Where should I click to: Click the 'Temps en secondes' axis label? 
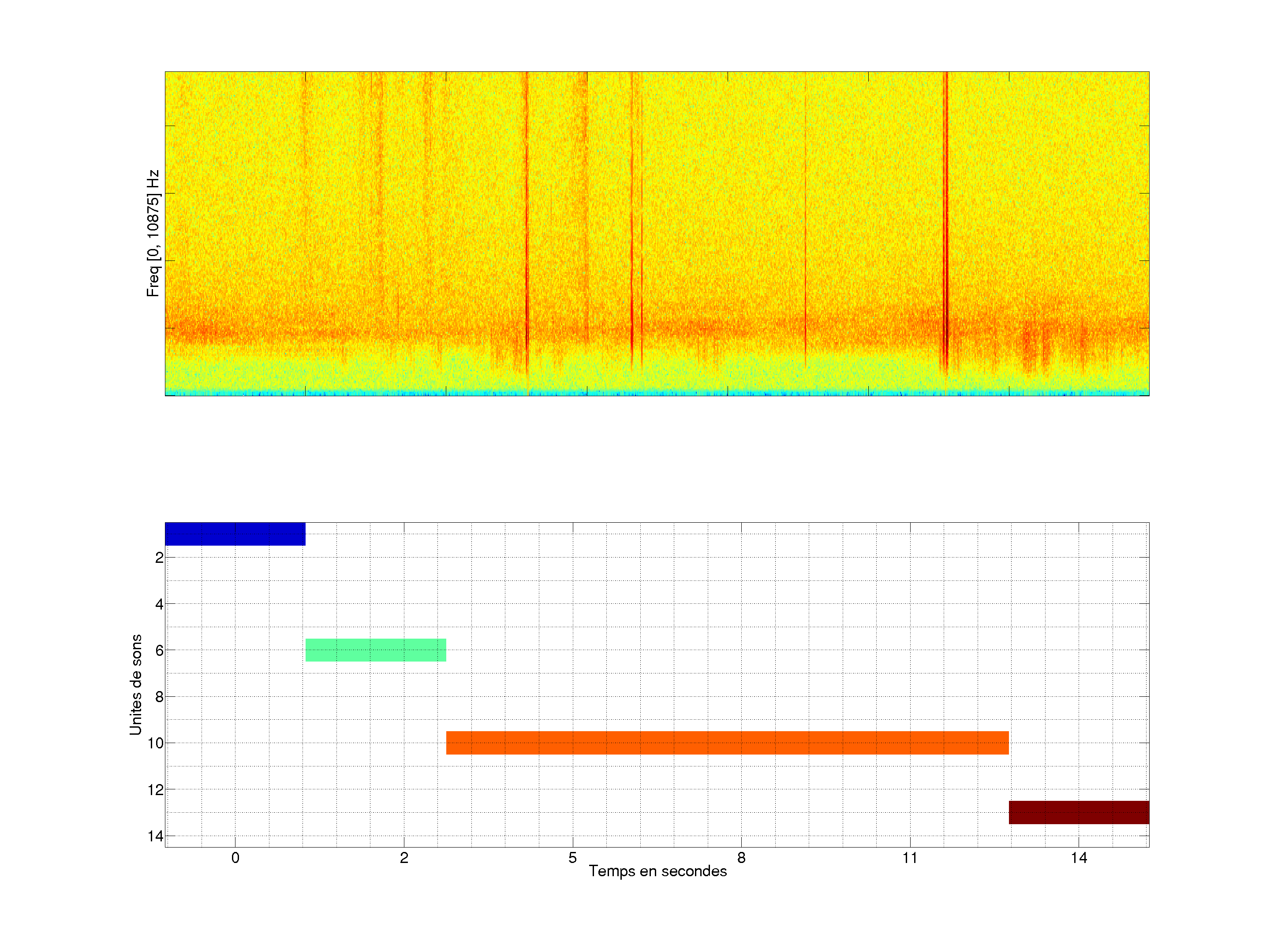click(x=657, y=871)
